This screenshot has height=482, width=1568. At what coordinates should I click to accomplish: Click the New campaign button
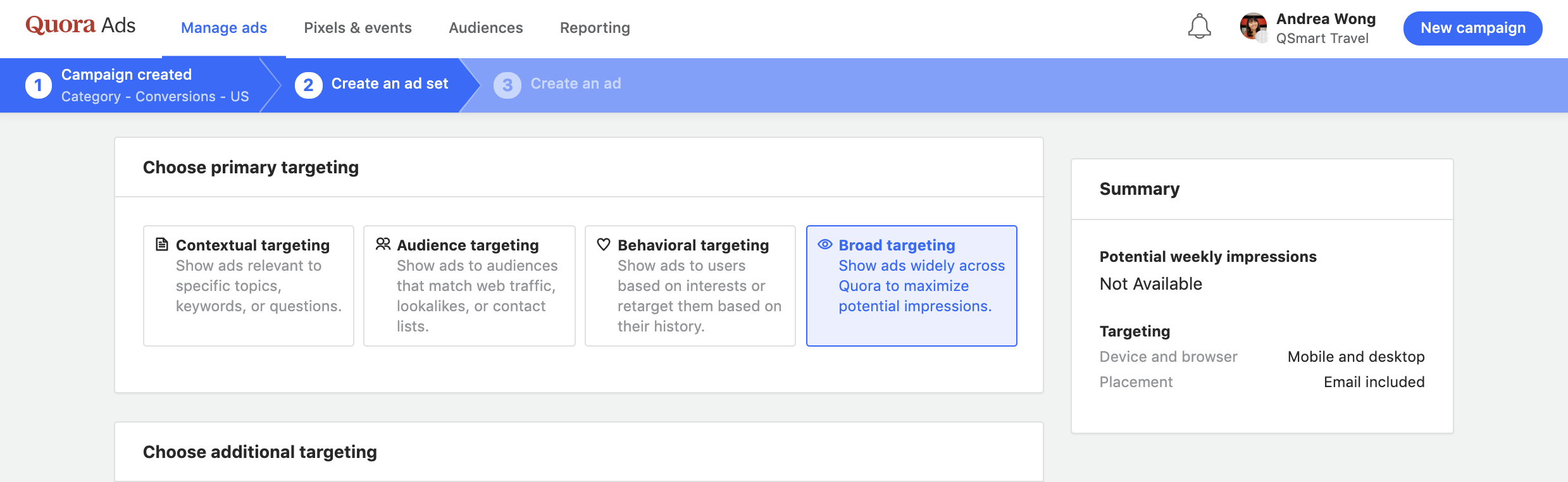pos(1472,28)
